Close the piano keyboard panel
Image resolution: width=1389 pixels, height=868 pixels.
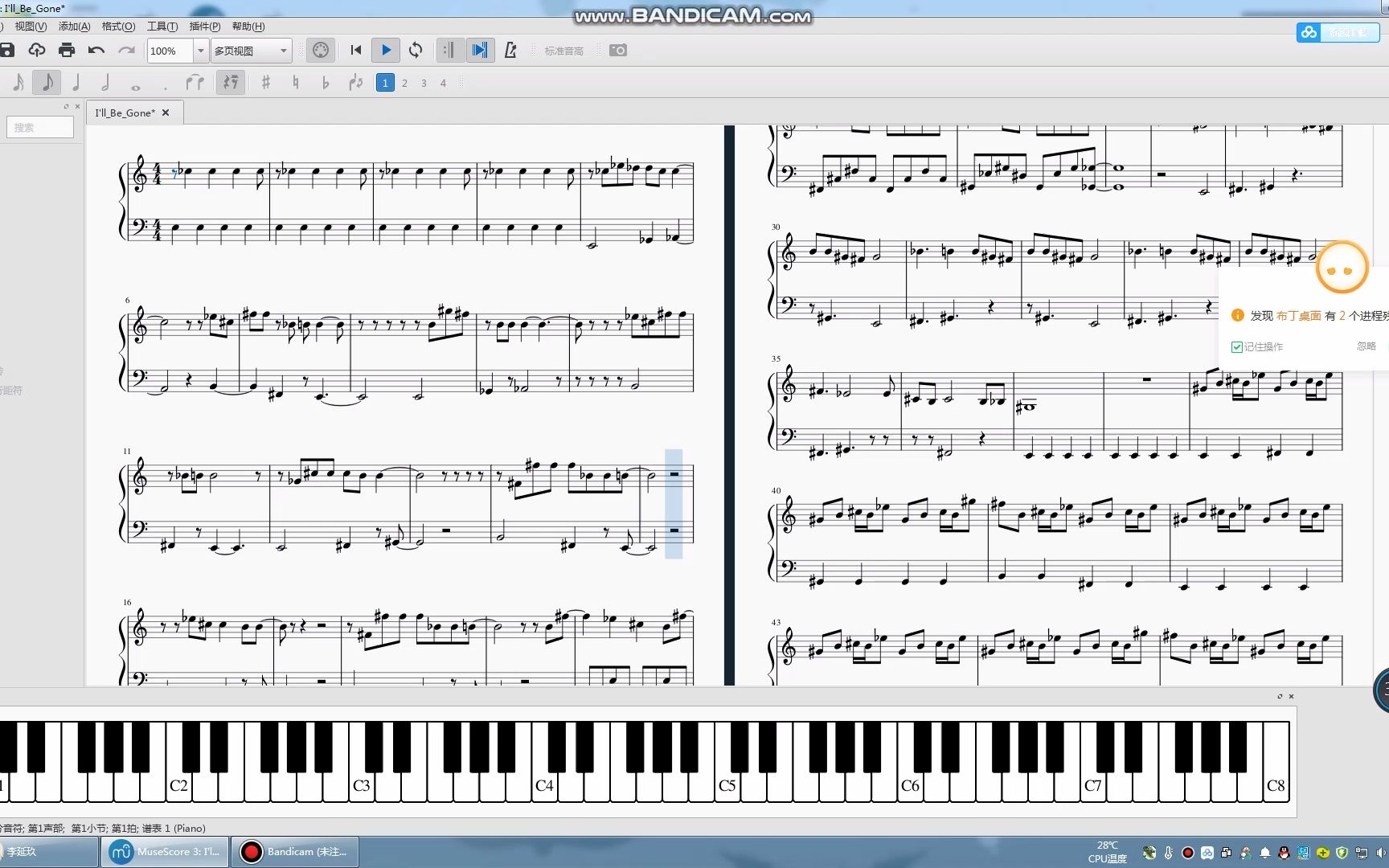(x=1291, y=696)
